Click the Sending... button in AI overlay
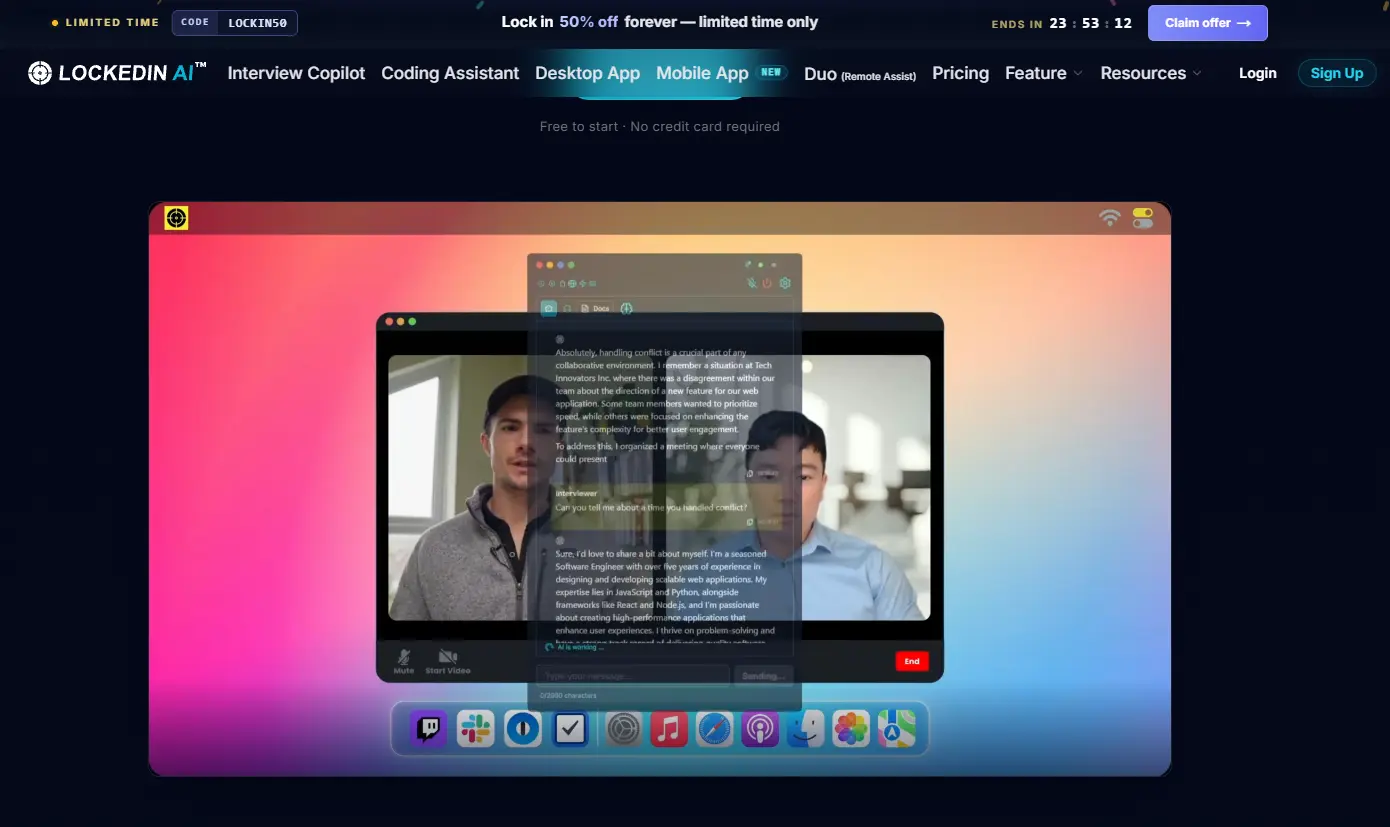The width and height of the screenshot is (1390, 827). click(763, 676)
